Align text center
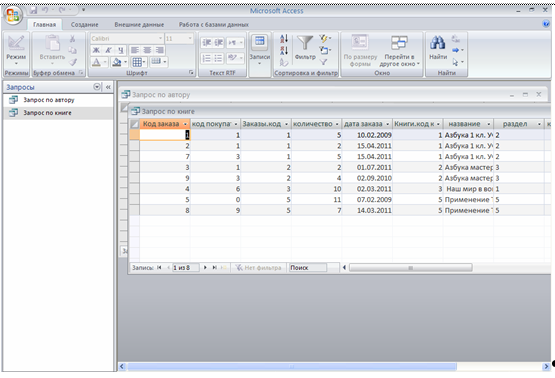 (x=147, y=50)
